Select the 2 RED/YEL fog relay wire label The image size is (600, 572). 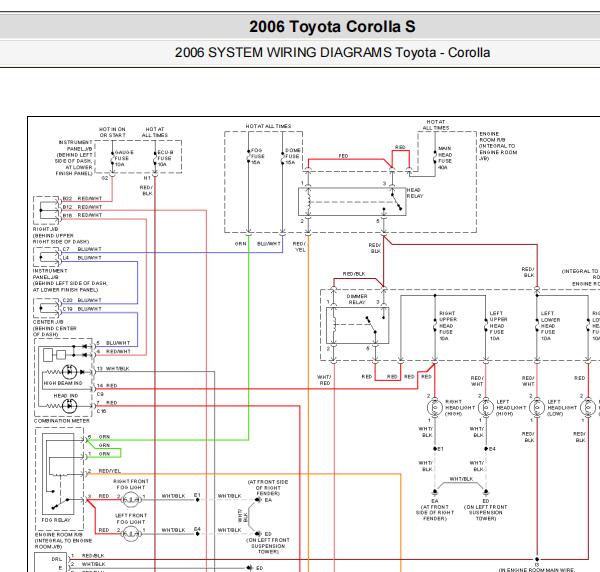click(104, 471)
